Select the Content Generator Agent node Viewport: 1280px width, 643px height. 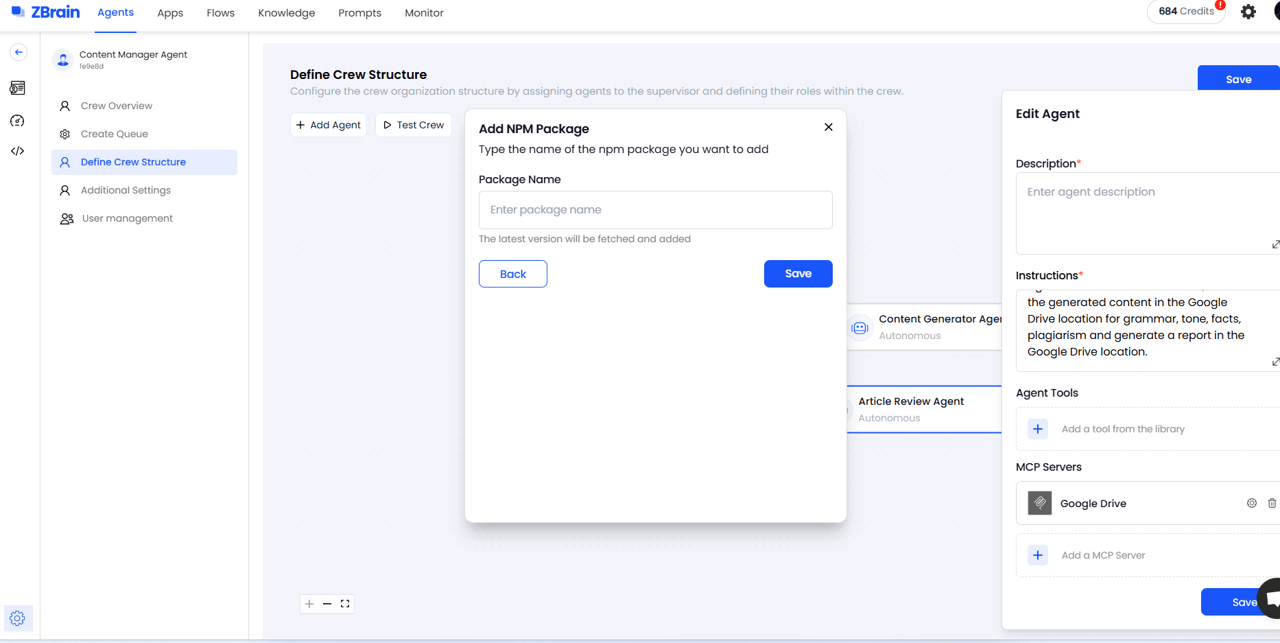point(924,327)
